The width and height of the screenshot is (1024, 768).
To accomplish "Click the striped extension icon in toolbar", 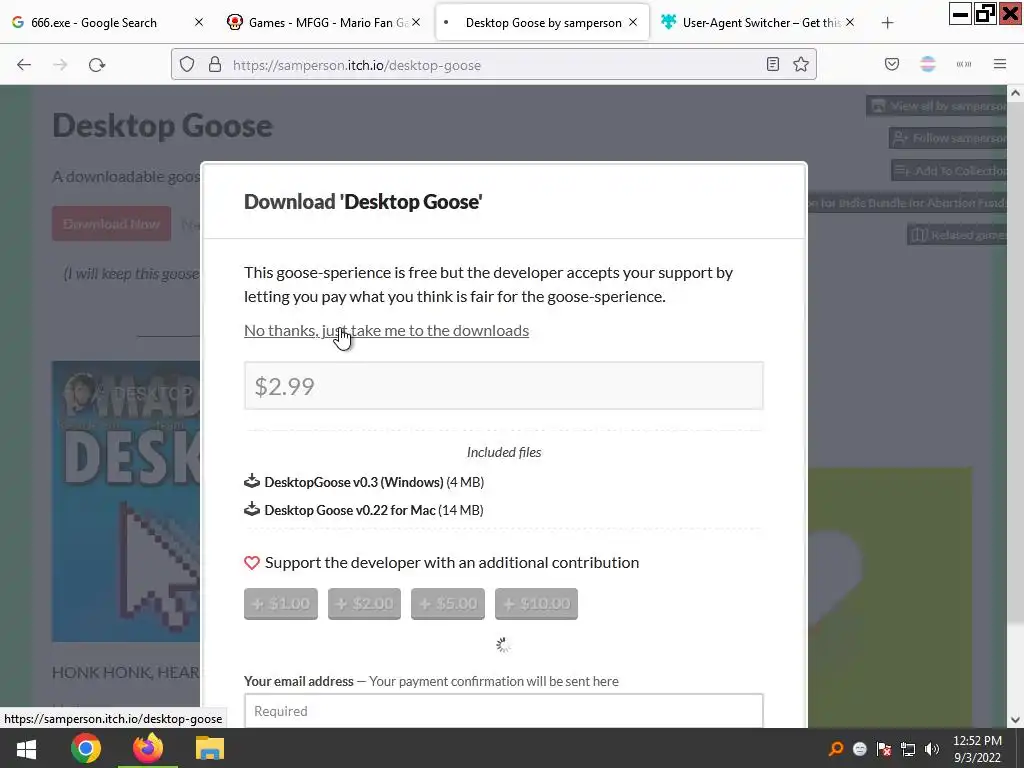I will [x=928, y=64].
